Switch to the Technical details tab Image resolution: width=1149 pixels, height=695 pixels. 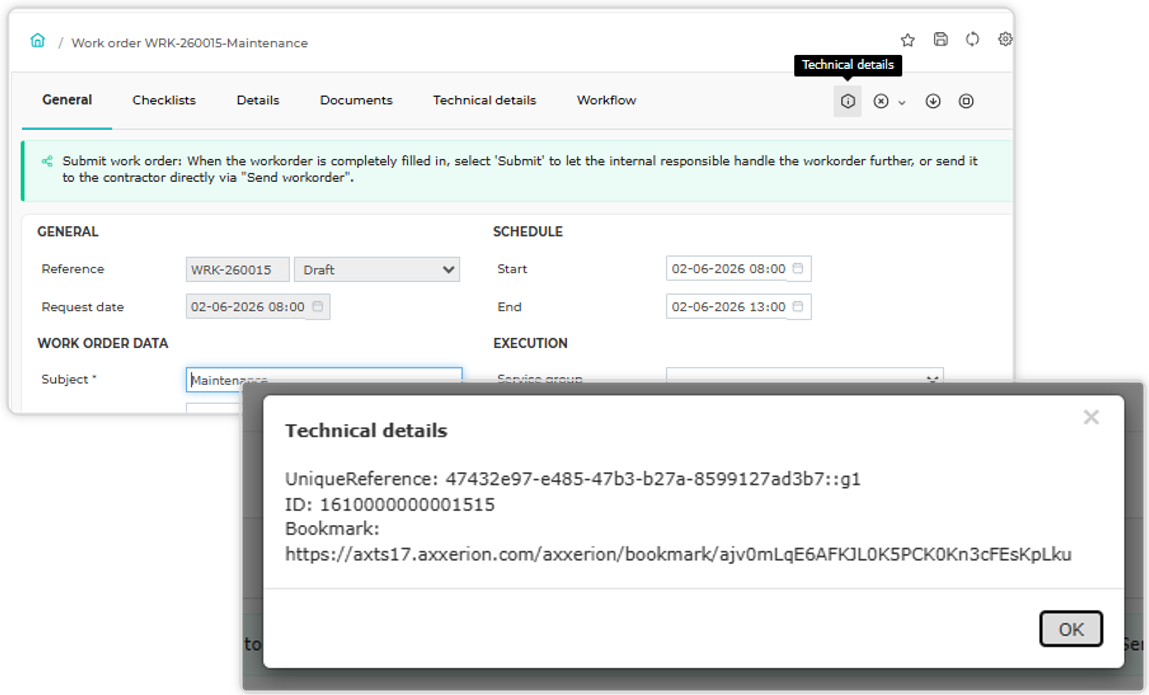point(484,100)
